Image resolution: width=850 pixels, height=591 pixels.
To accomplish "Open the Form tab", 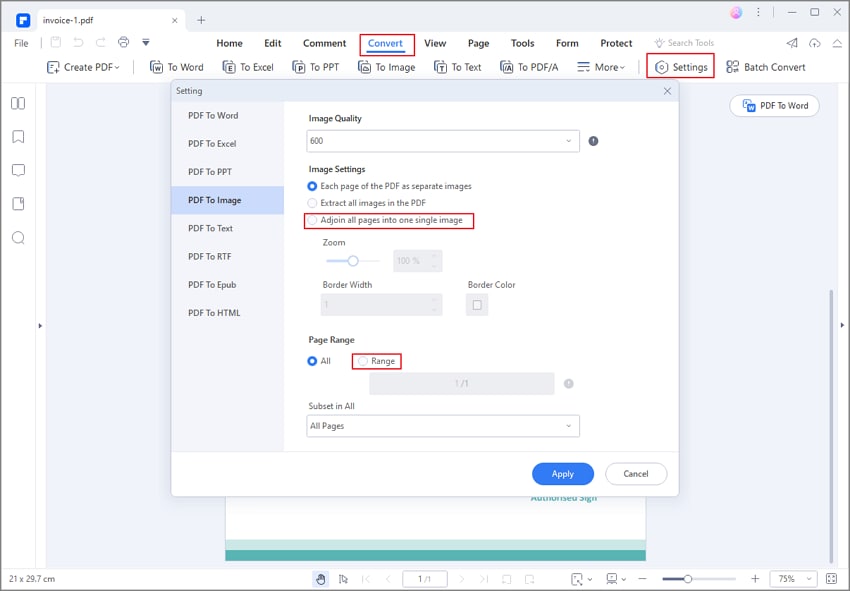I will click(567, 43).
